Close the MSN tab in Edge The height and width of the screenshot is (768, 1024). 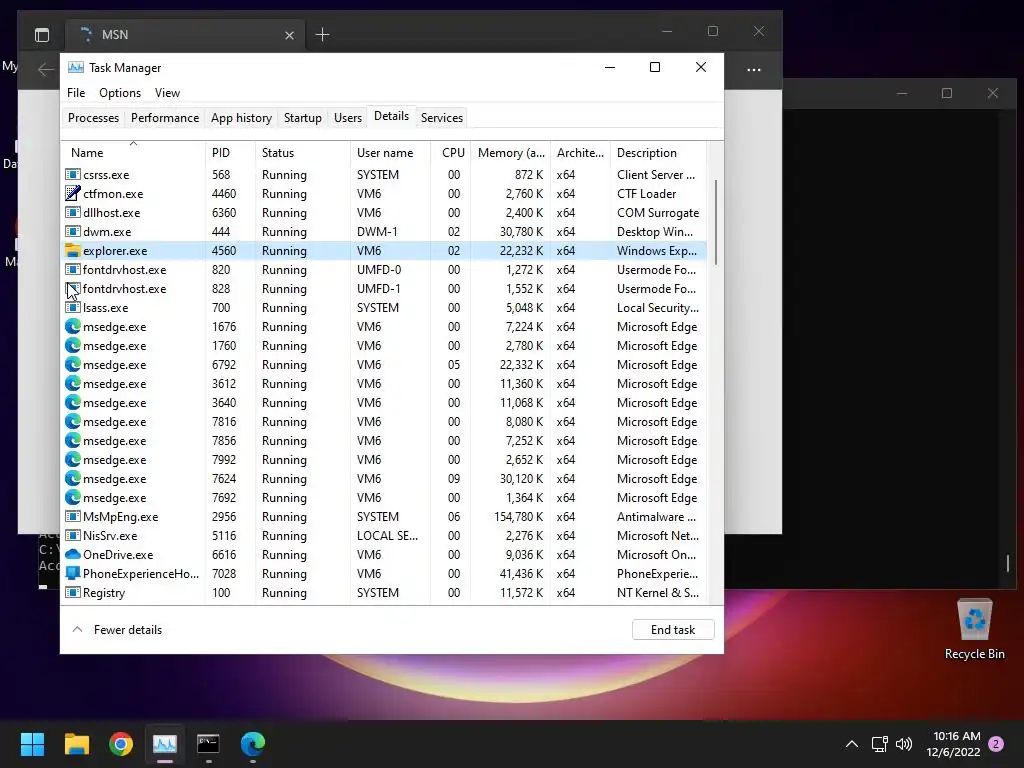[x=289, y=35]
